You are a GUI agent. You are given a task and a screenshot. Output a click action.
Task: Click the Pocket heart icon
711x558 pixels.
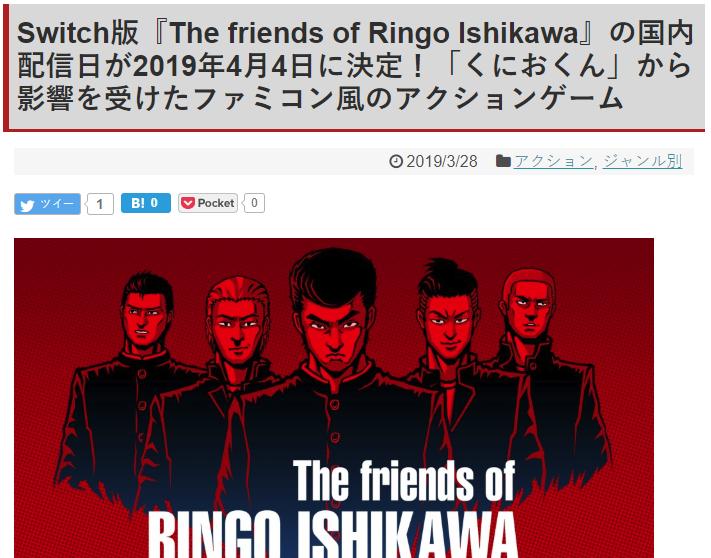click(x=187, y=203)
